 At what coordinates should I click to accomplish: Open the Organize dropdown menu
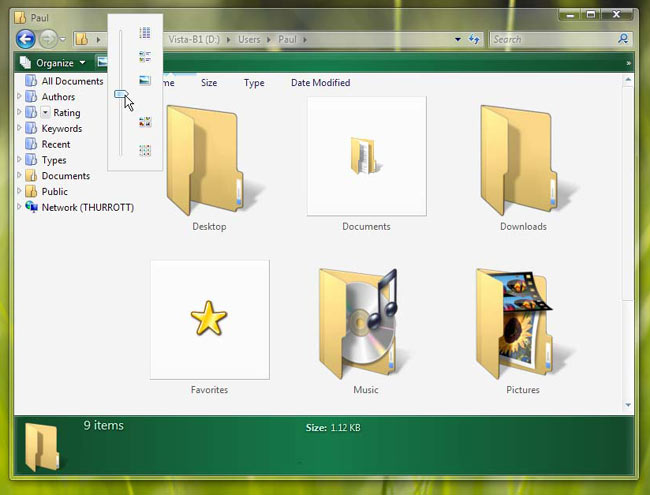tap(53, 62)
